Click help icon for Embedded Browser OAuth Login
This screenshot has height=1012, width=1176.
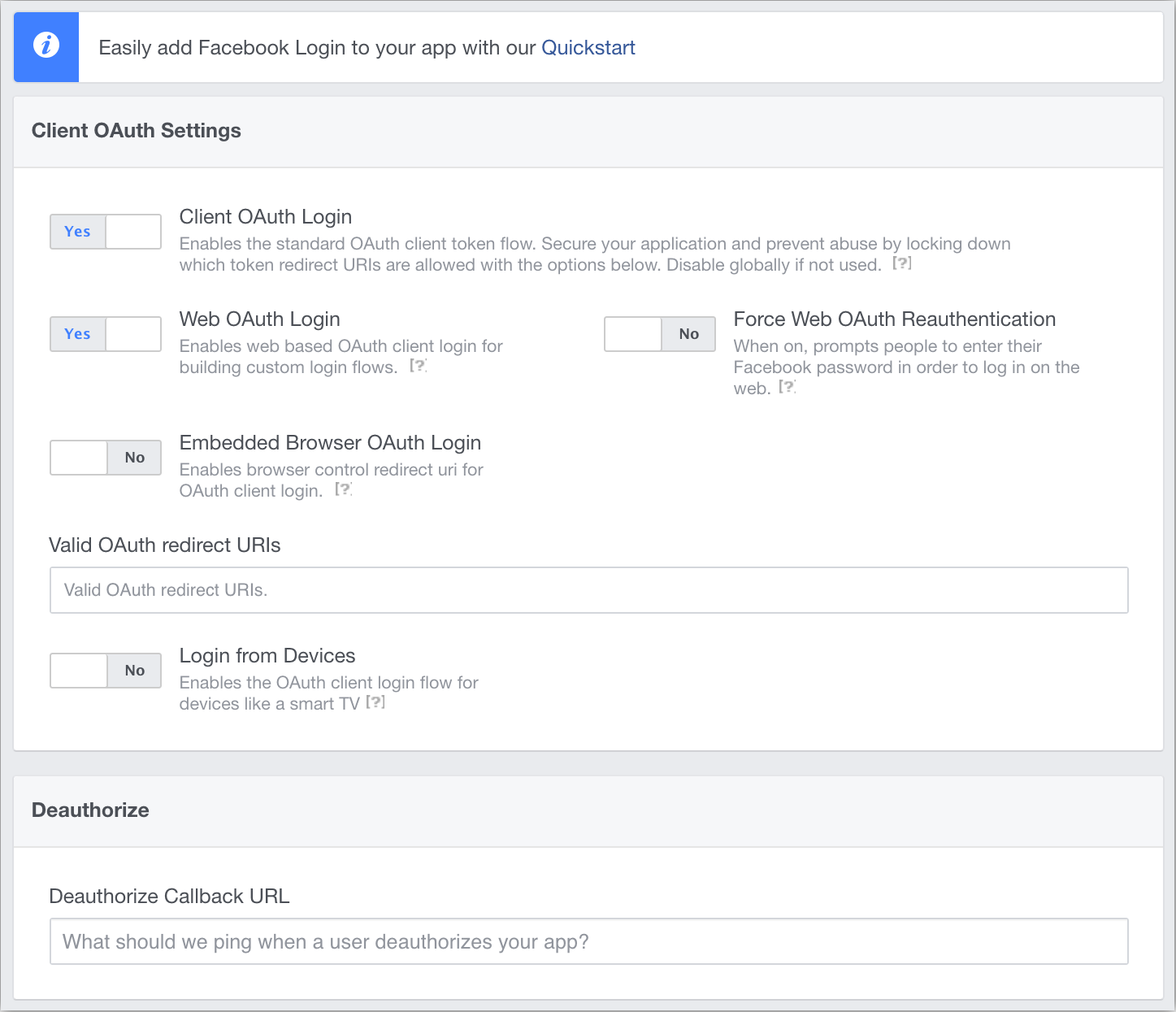pos(344,489)
